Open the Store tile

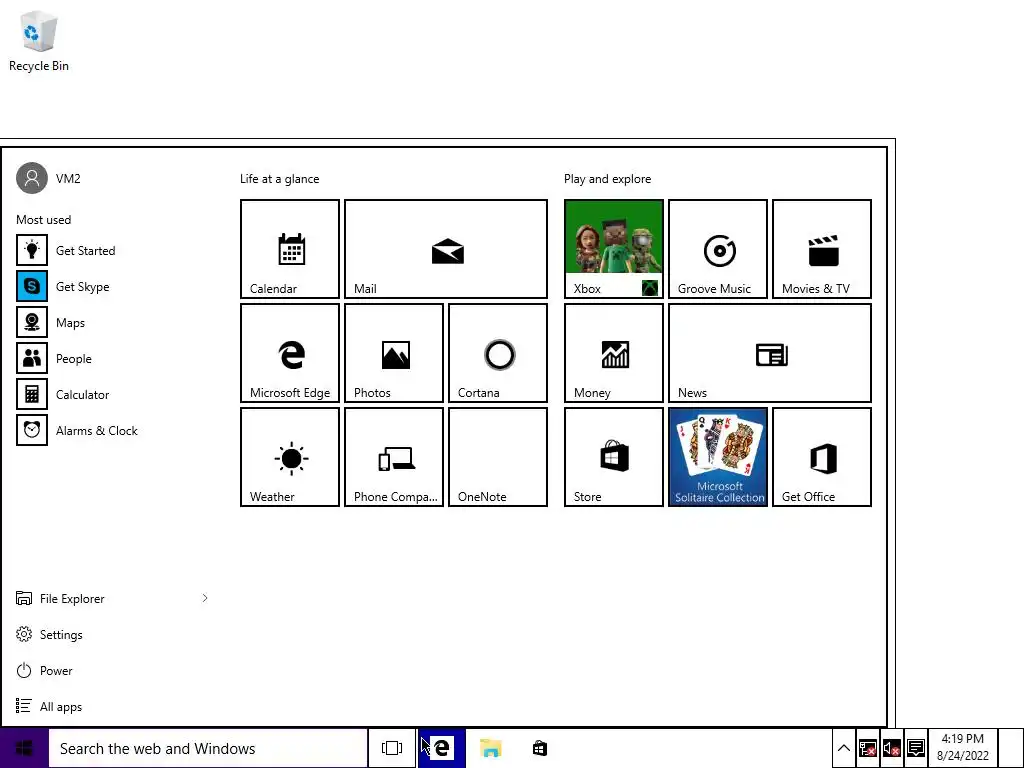tap(614, 457)
